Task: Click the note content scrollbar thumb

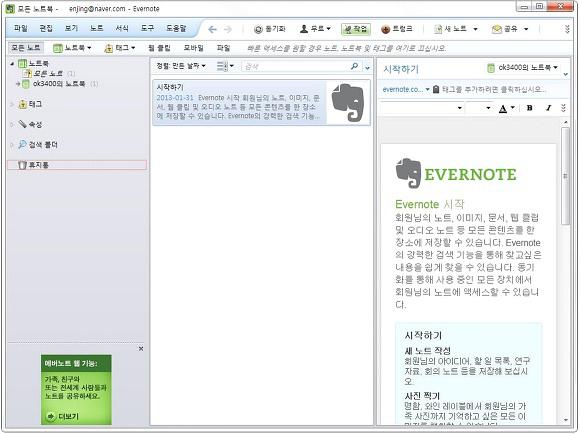Action: 565,176
